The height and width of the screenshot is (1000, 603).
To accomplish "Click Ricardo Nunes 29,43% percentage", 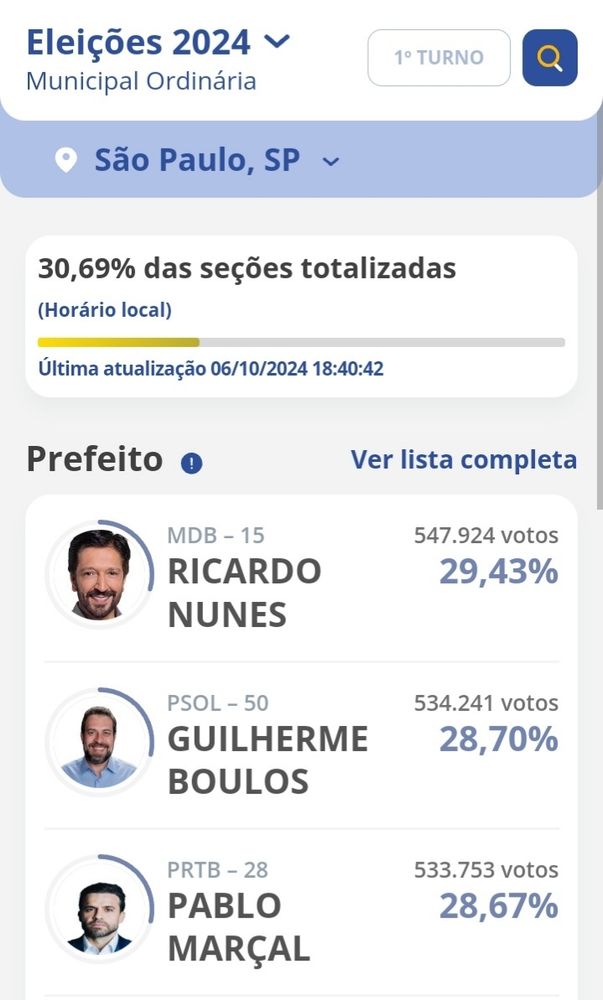I will (498, 571).
